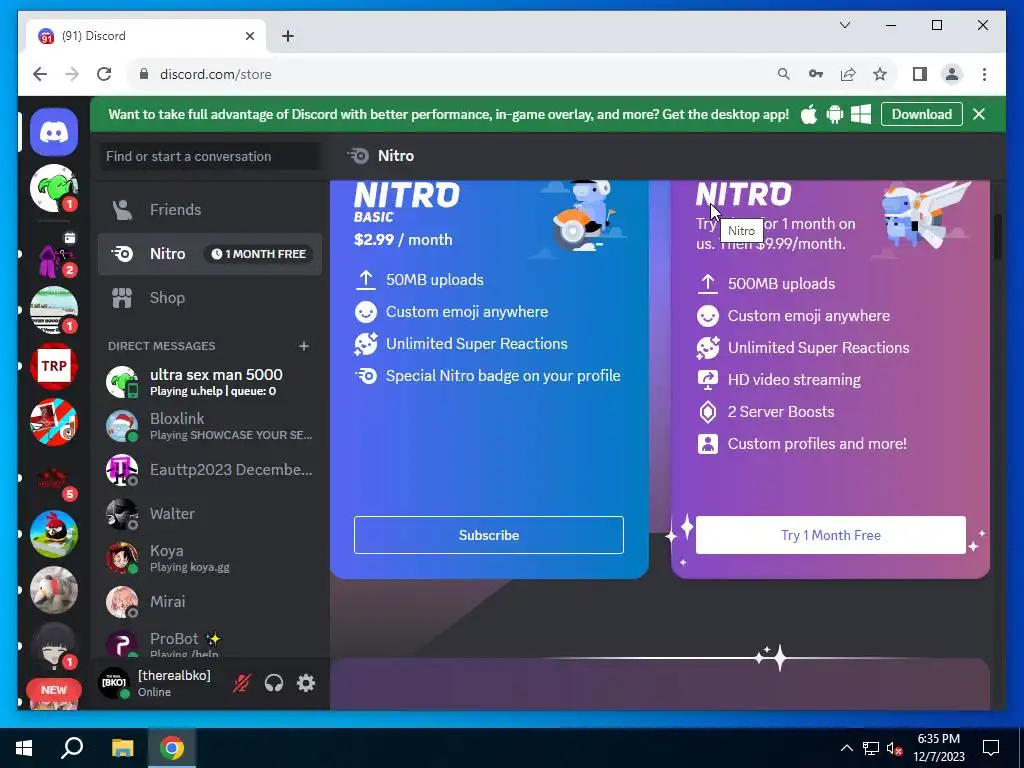Open DM with ultra sex man 5000
1024x768 pixels.
tap(210, 382)
